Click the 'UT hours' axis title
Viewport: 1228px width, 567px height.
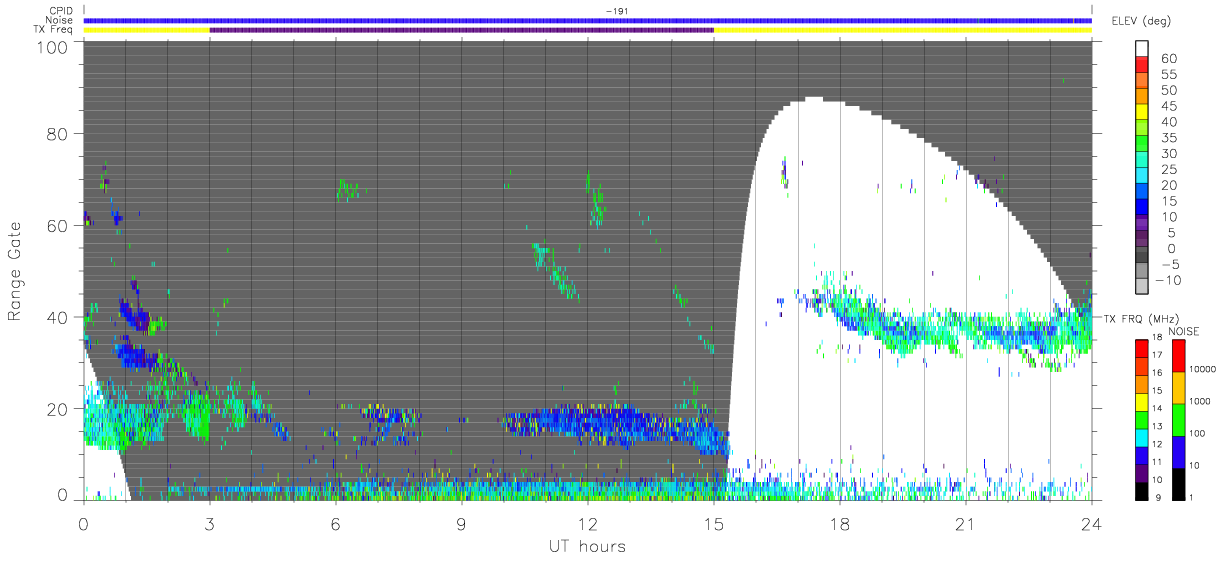586,546
